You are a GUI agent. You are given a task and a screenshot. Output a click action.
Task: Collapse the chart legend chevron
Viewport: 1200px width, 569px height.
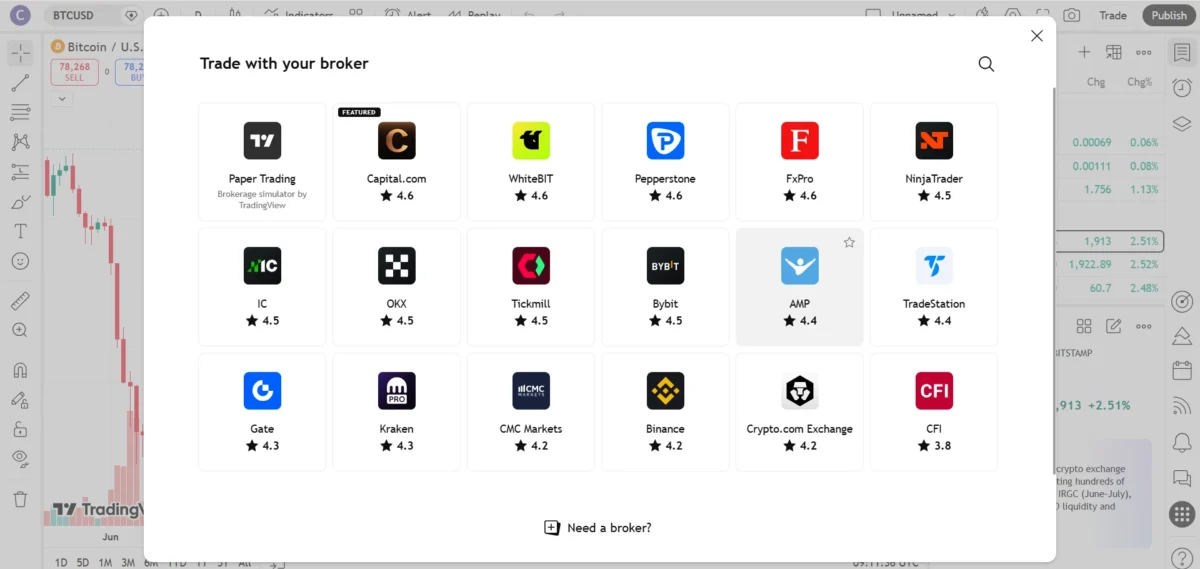63,99
